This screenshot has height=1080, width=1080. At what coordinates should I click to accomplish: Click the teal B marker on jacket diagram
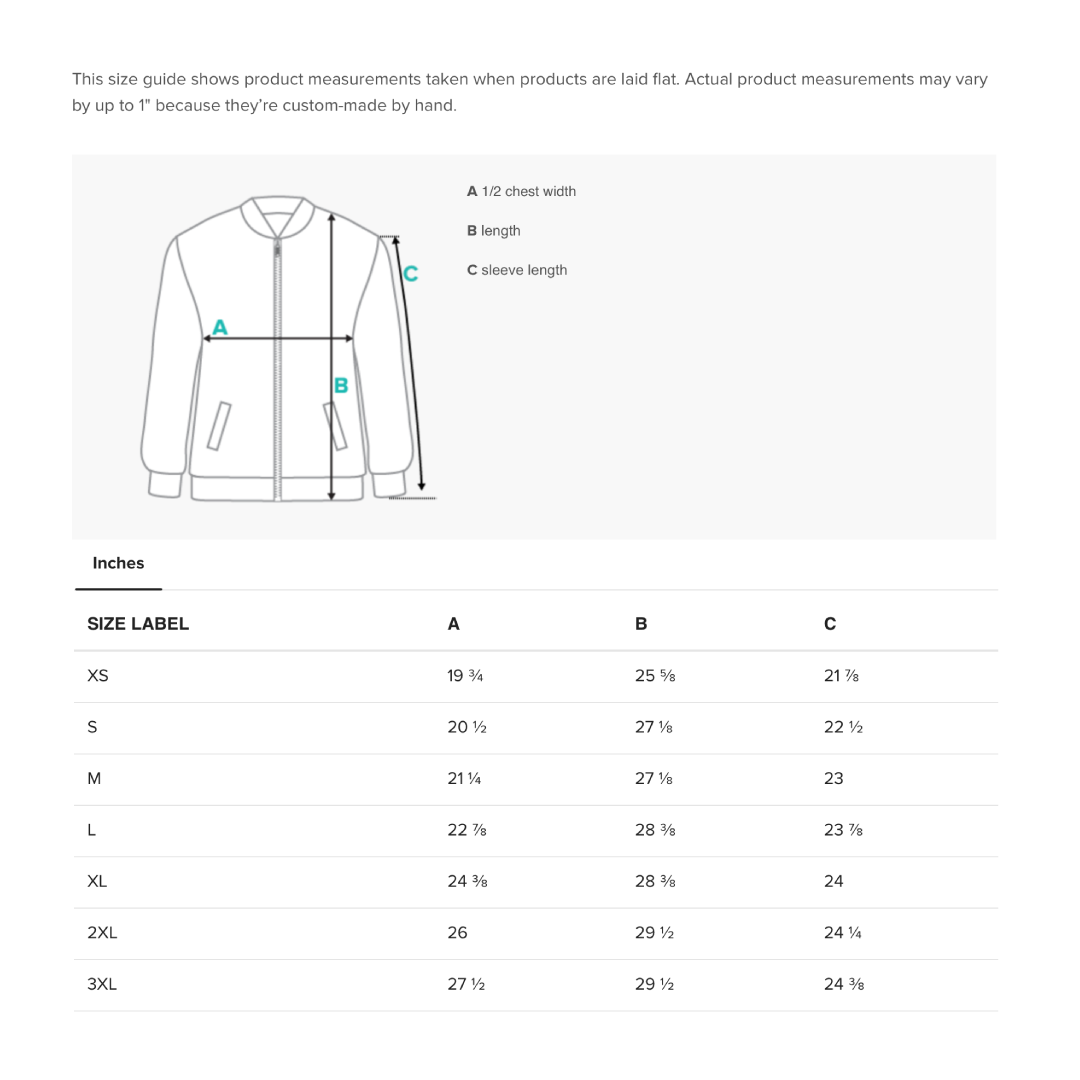pos(341,385)
